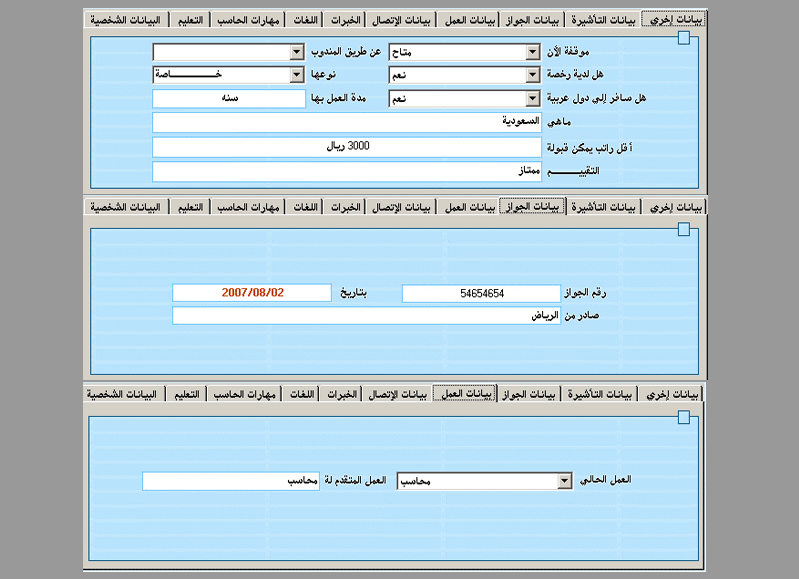Open التعليم tab in the passport form

click(x=190, y=207)
